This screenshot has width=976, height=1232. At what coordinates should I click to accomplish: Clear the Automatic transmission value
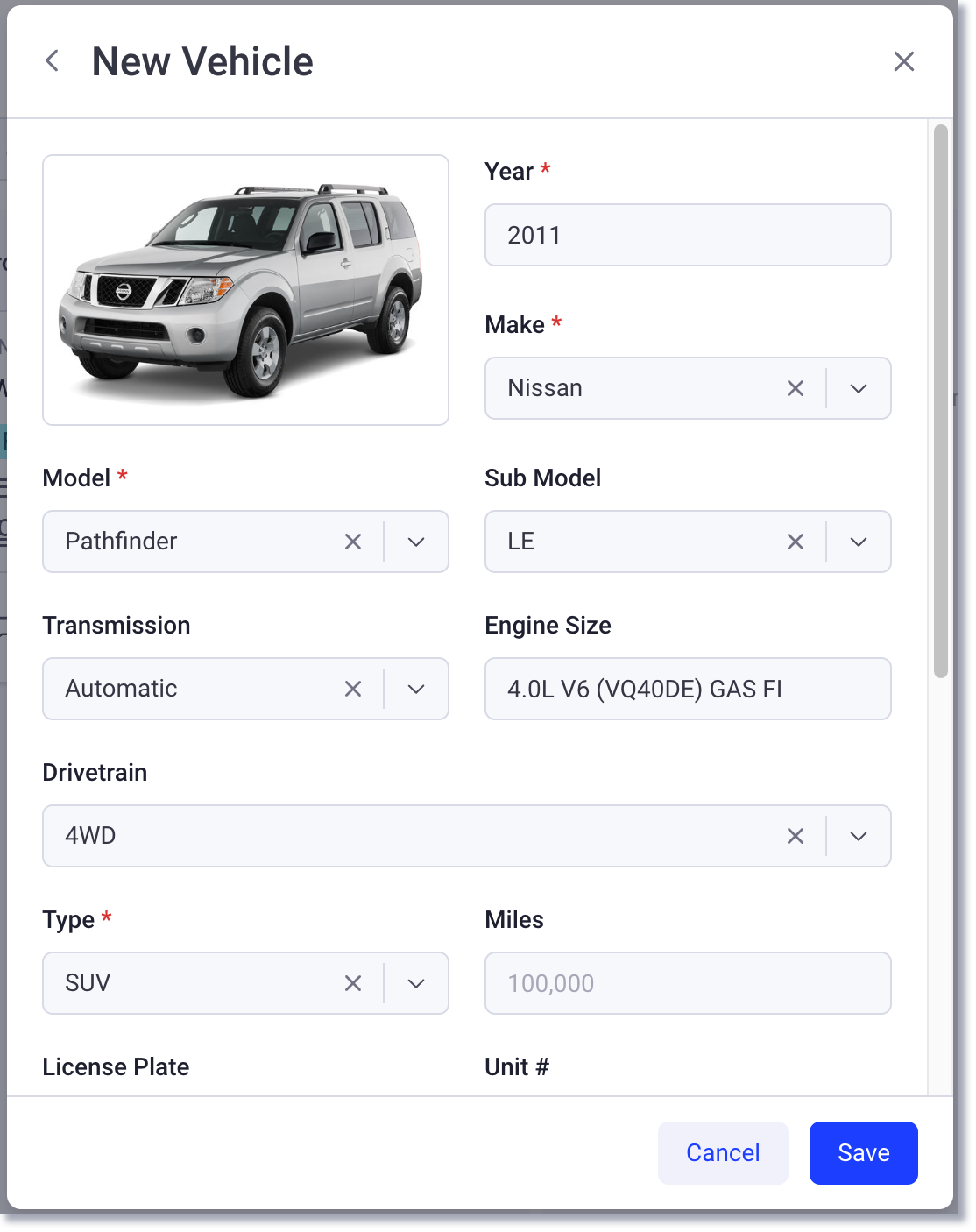353,689
